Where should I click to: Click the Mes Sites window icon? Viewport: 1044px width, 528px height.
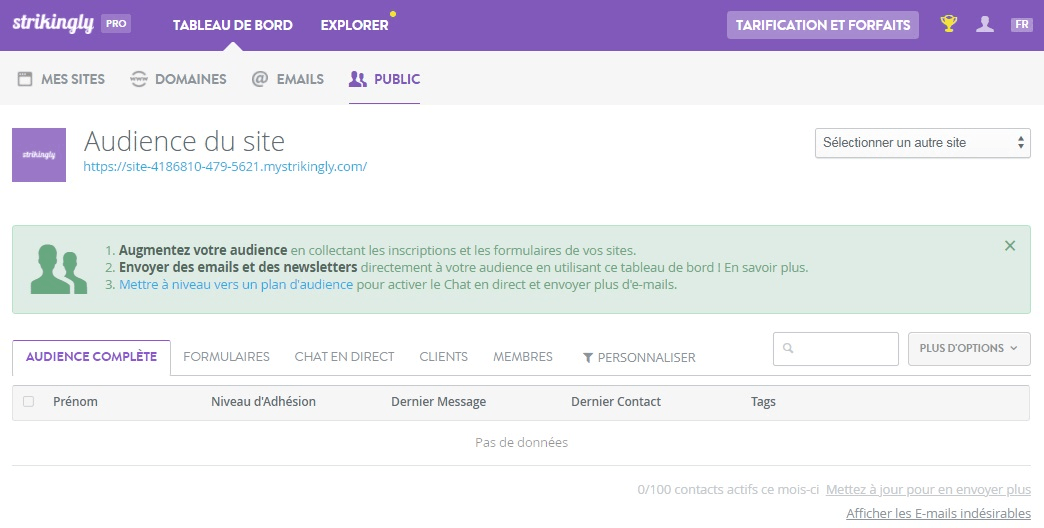pos(26,79)
